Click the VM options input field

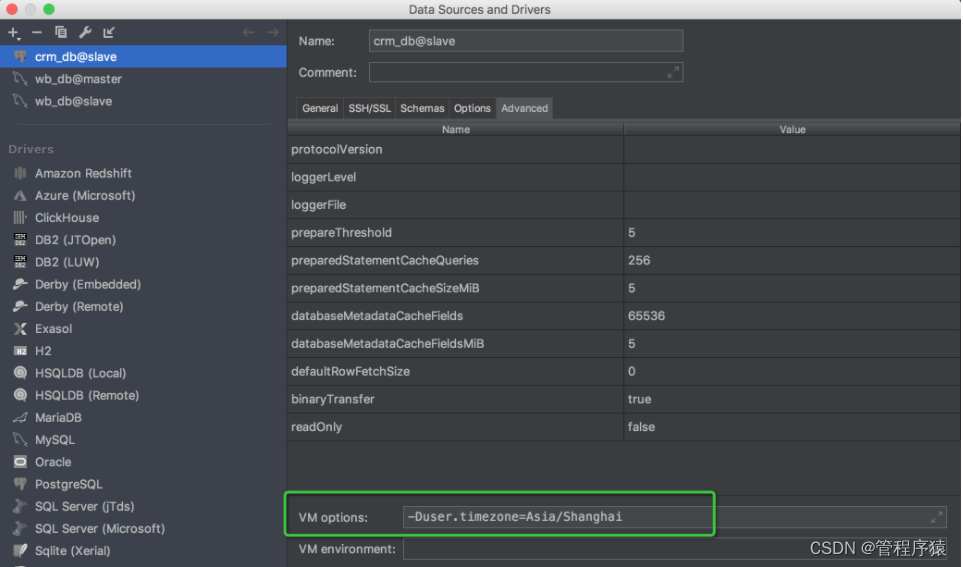click(674, 517)
